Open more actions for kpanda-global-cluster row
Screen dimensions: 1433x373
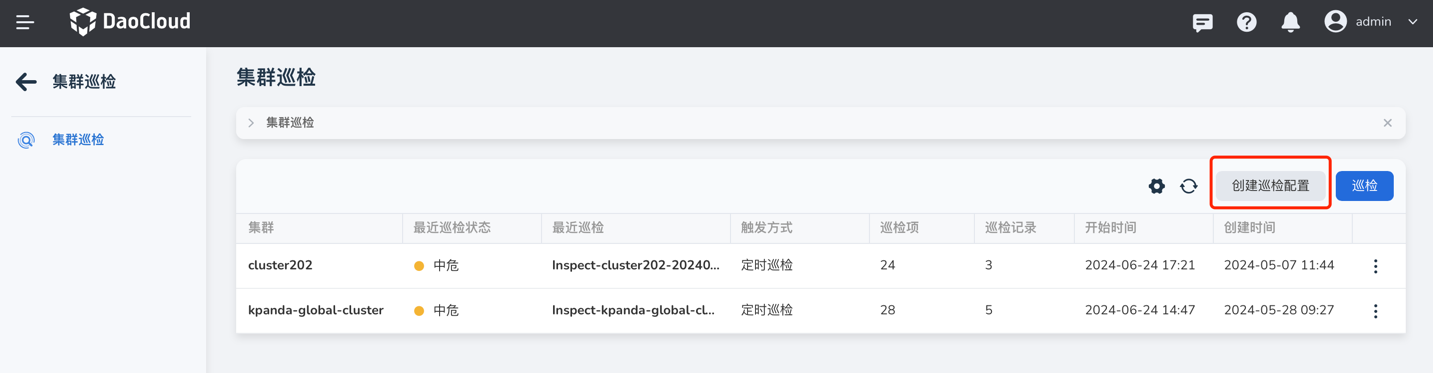(1376, 311)
